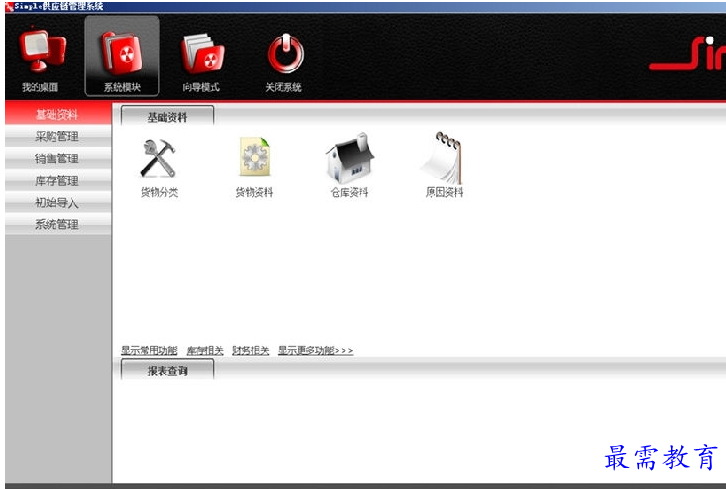Open 我的桌面 desktop icon
This screenshot has width=726, height=489.
pyautogui.click(x=42, y=51)
